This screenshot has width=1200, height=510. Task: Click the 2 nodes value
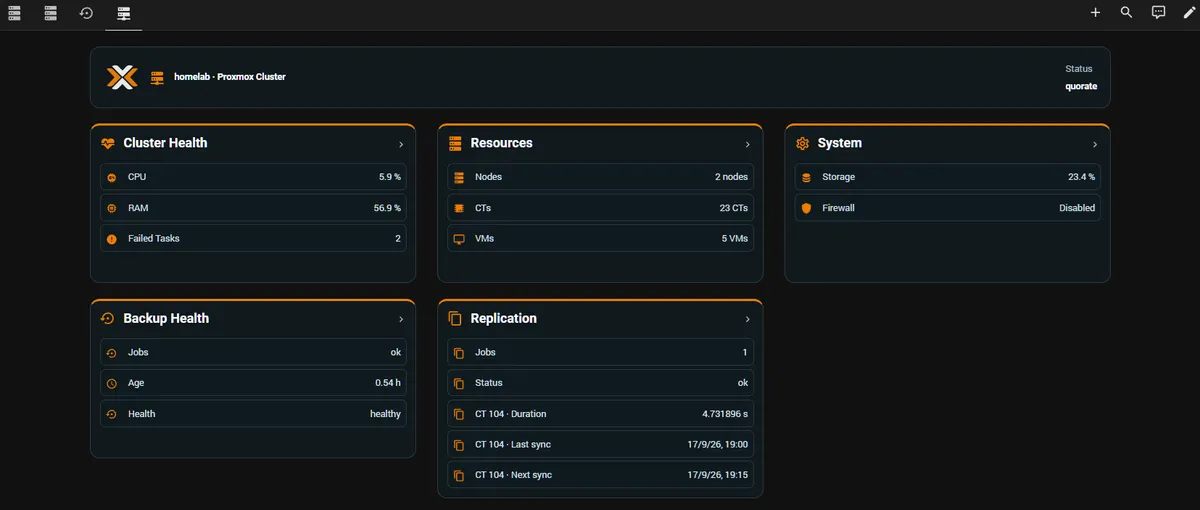tap(731, 177)
